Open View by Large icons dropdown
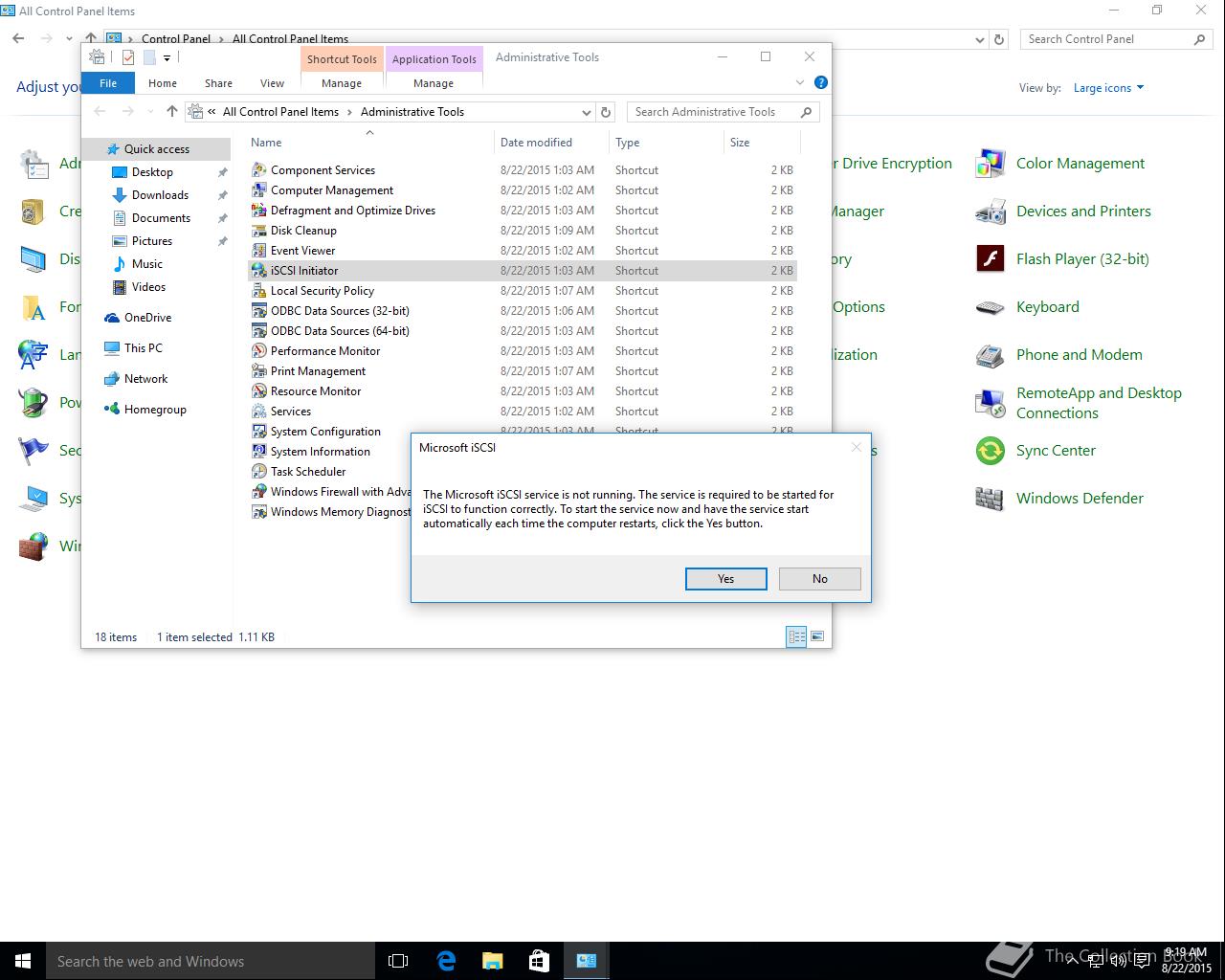Screen dimensions: 1225x980 [x=1108, y=88]
